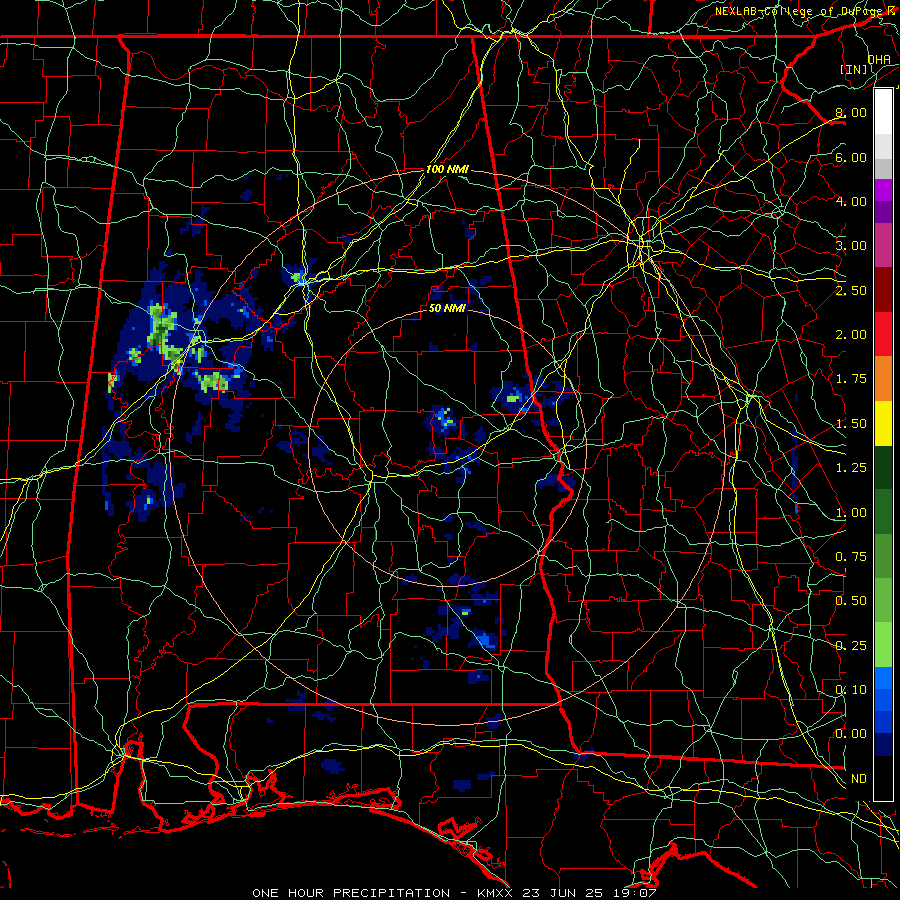Select the 0.75 scale value
The image size is (900, 900).
851,557
